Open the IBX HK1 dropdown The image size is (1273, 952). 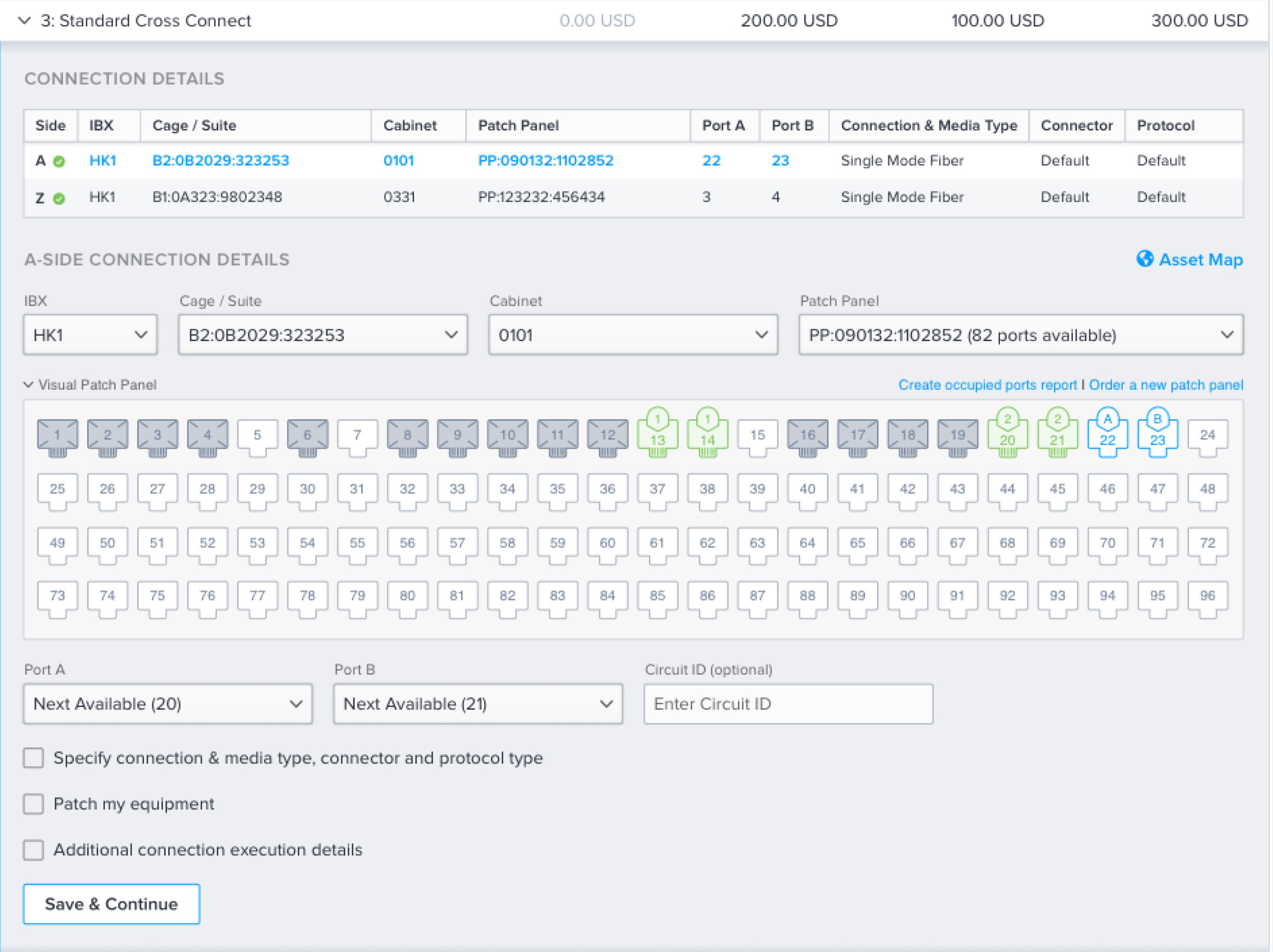coord(90,335)
